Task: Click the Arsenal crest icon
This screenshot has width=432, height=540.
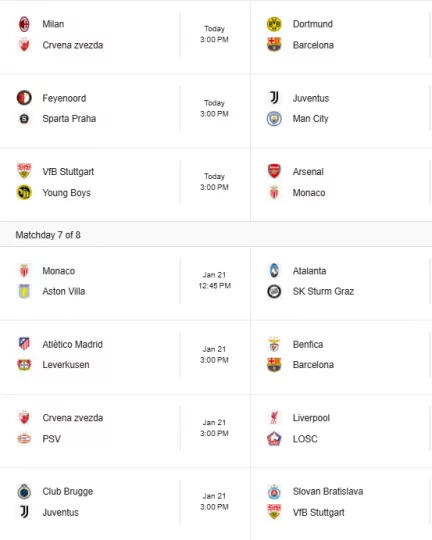Action: tap(274, 171)
